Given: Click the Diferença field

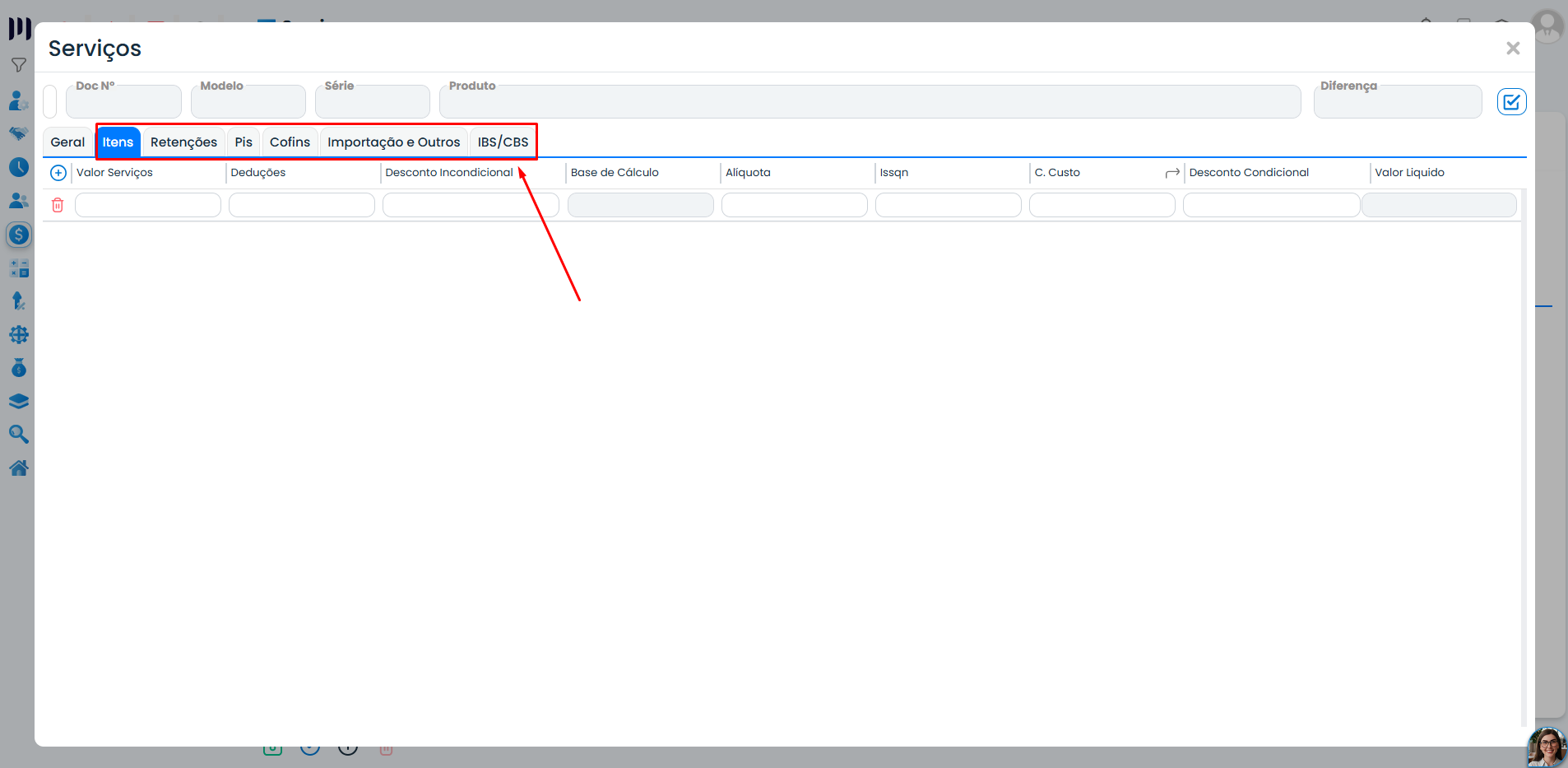Looking at the screenshot, I should click(x=1398, y=101).
